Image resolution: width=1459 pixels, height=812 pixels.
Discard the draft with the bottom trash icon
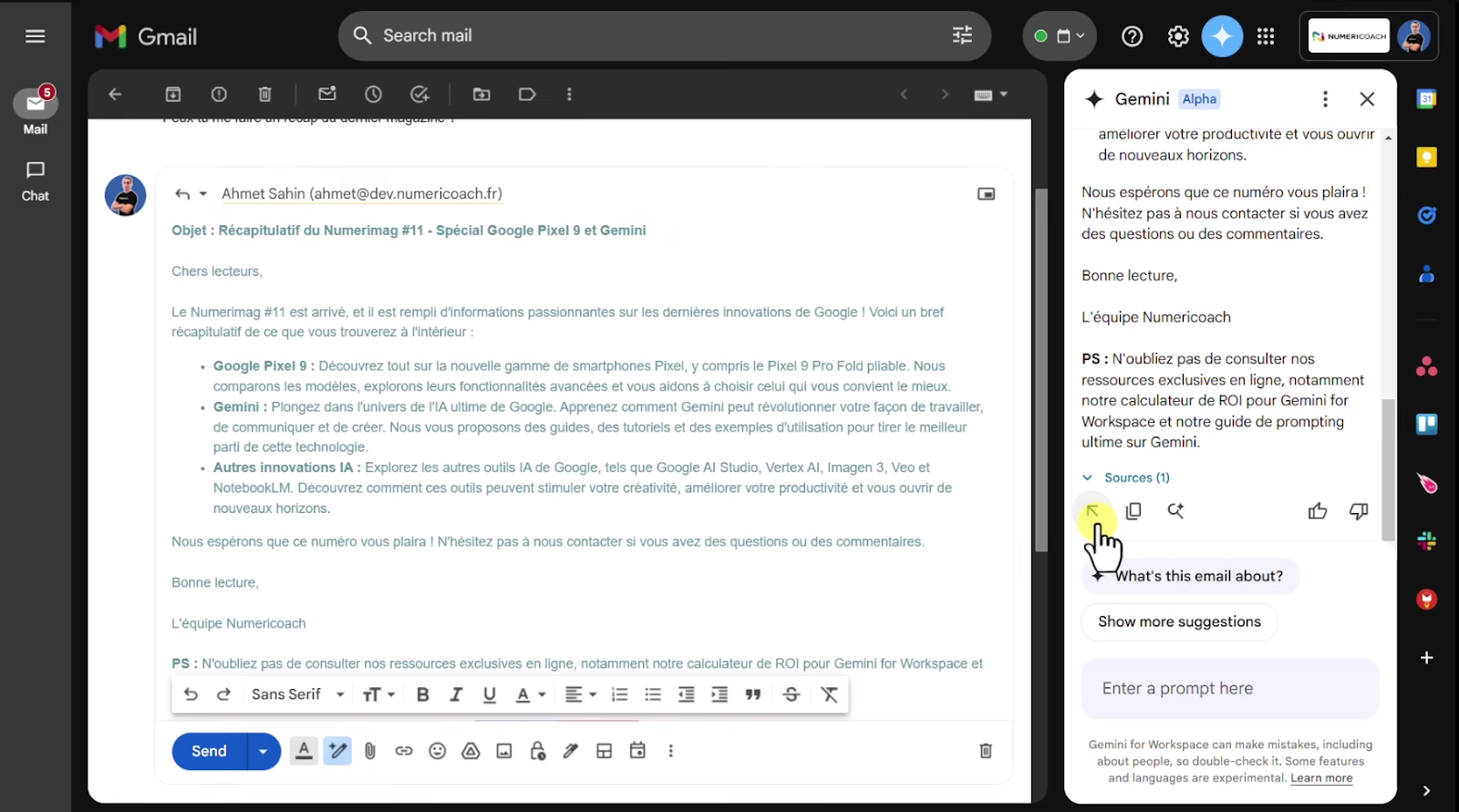[x=986, y=751]
